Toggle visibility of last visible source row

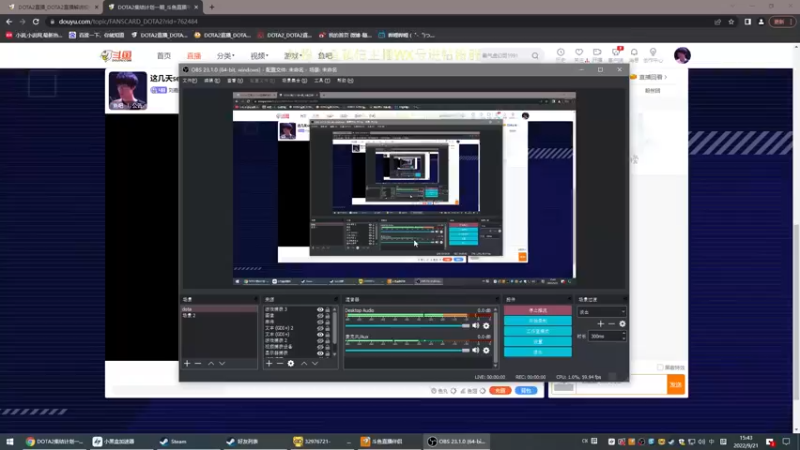click(x=320, y=353)
